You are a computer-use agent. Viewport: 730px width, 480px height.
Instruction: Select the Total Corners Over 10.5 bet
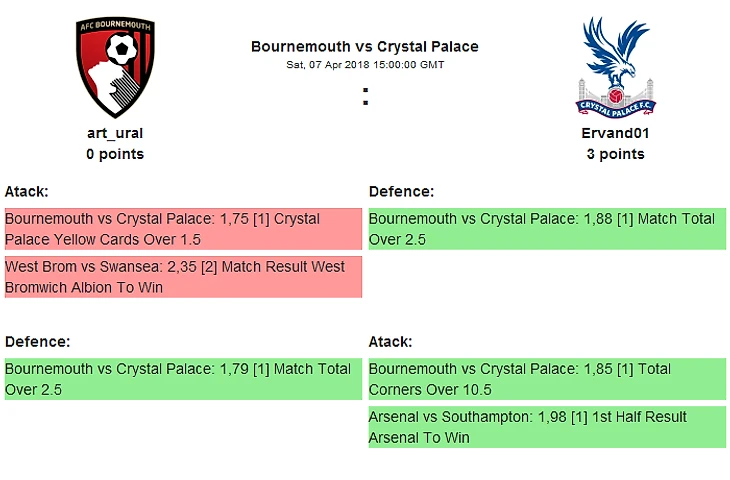pos(547,379)
